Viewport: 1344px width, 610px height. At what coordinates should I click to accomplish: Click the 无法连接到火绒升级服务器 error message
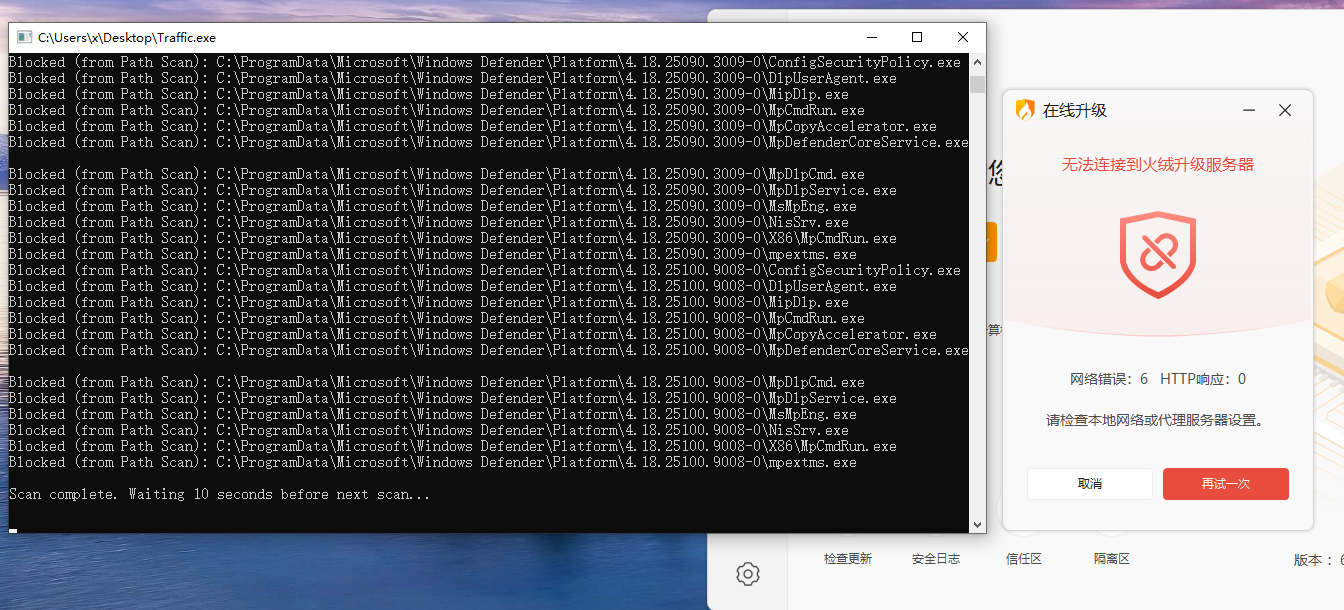pyautogui.click(x=1157, y=164)
